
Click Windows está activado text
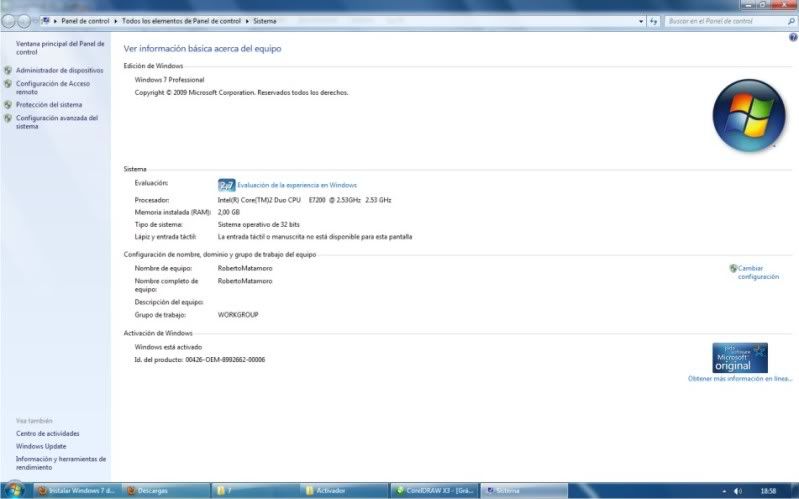click(x=168, y=347)
